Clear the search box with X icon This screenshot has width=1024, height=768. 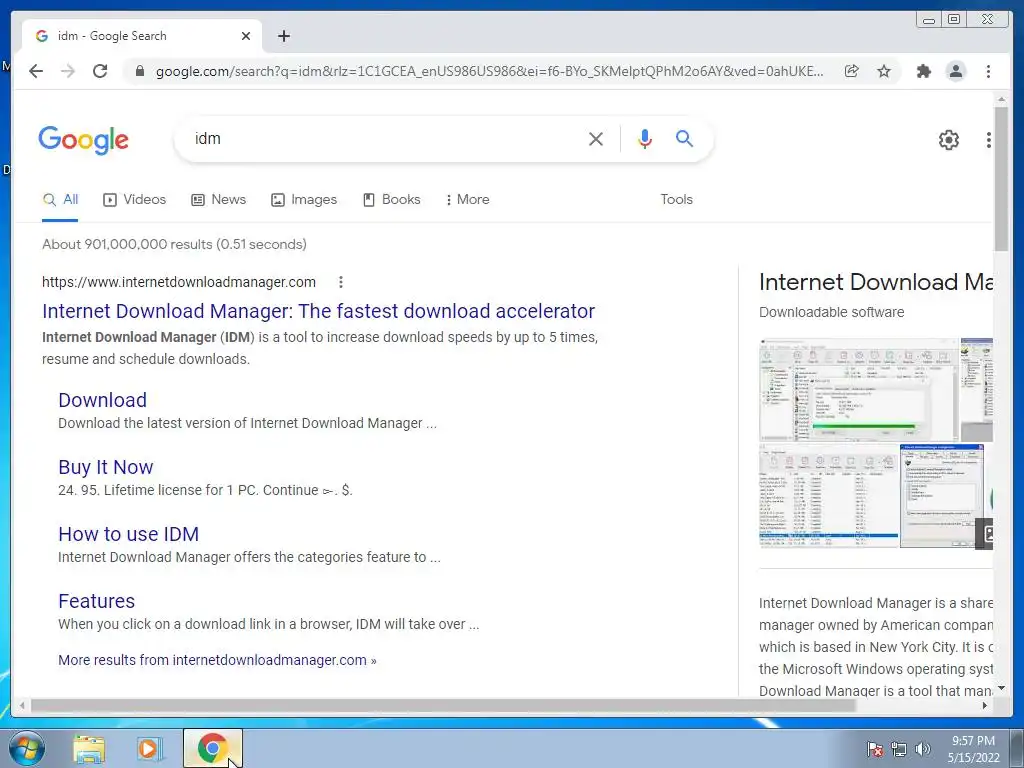click(596, 138)
